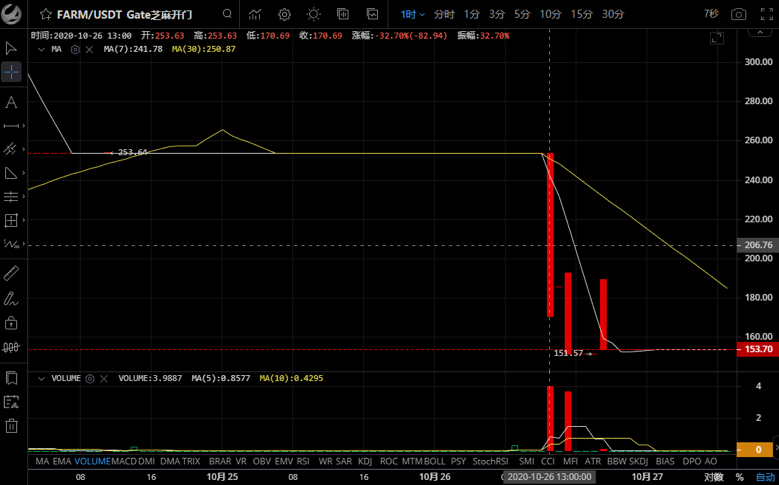Toggle light/dark theme sun icon
Screen dimensions: 779x485
point(313,14)
